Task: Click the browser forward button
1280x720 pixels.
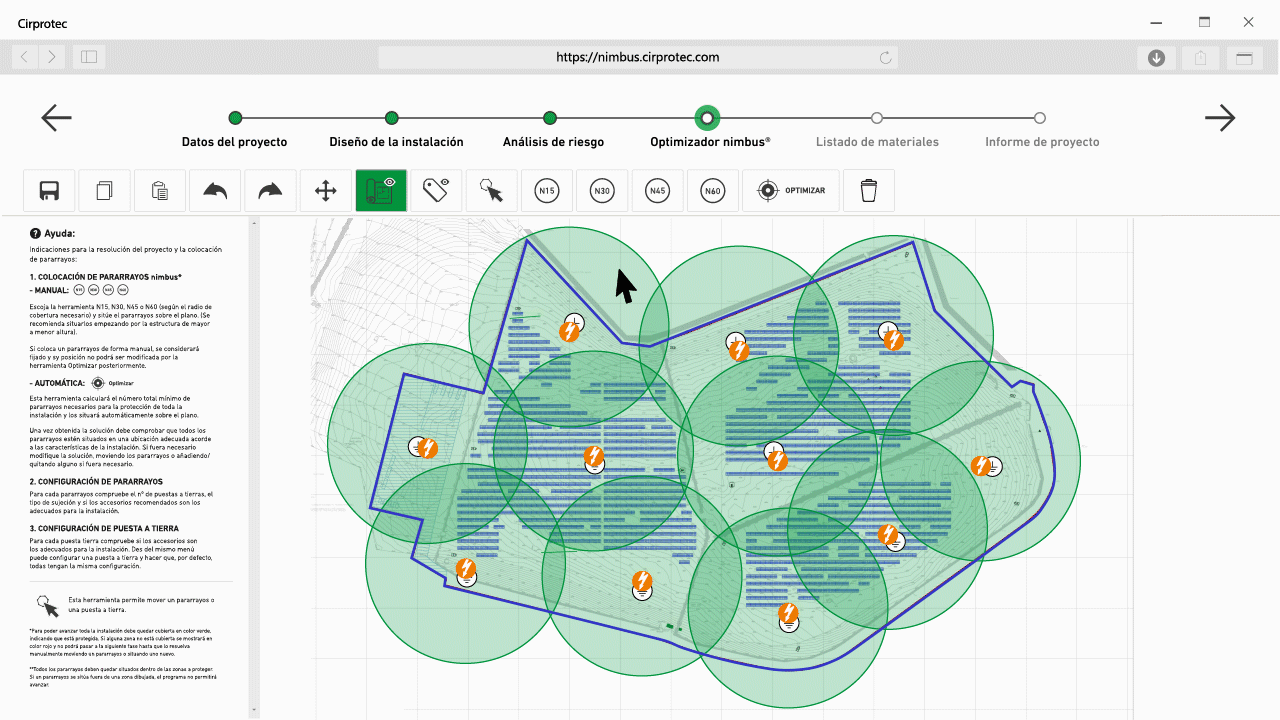Action: (x=53, y=57)
